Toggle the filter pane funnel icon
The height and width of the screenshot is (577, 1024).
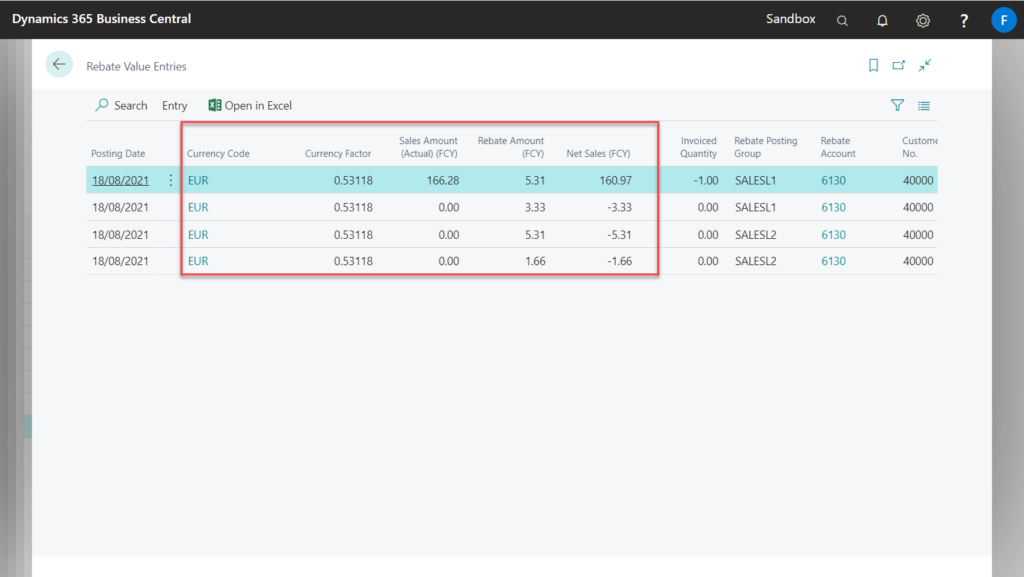[897, 105]
